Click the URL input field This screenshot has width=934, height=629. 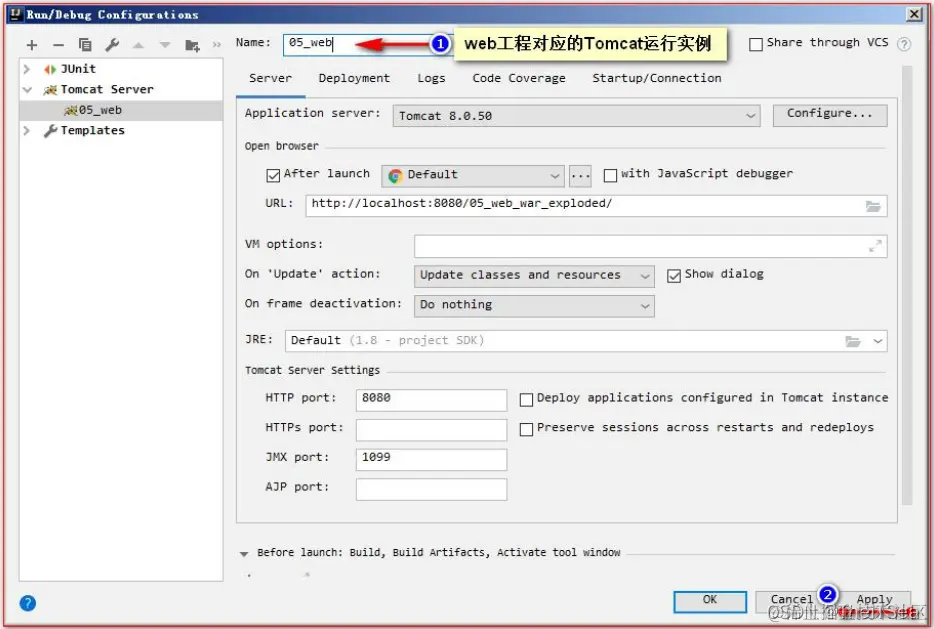(x=596, y=205)
